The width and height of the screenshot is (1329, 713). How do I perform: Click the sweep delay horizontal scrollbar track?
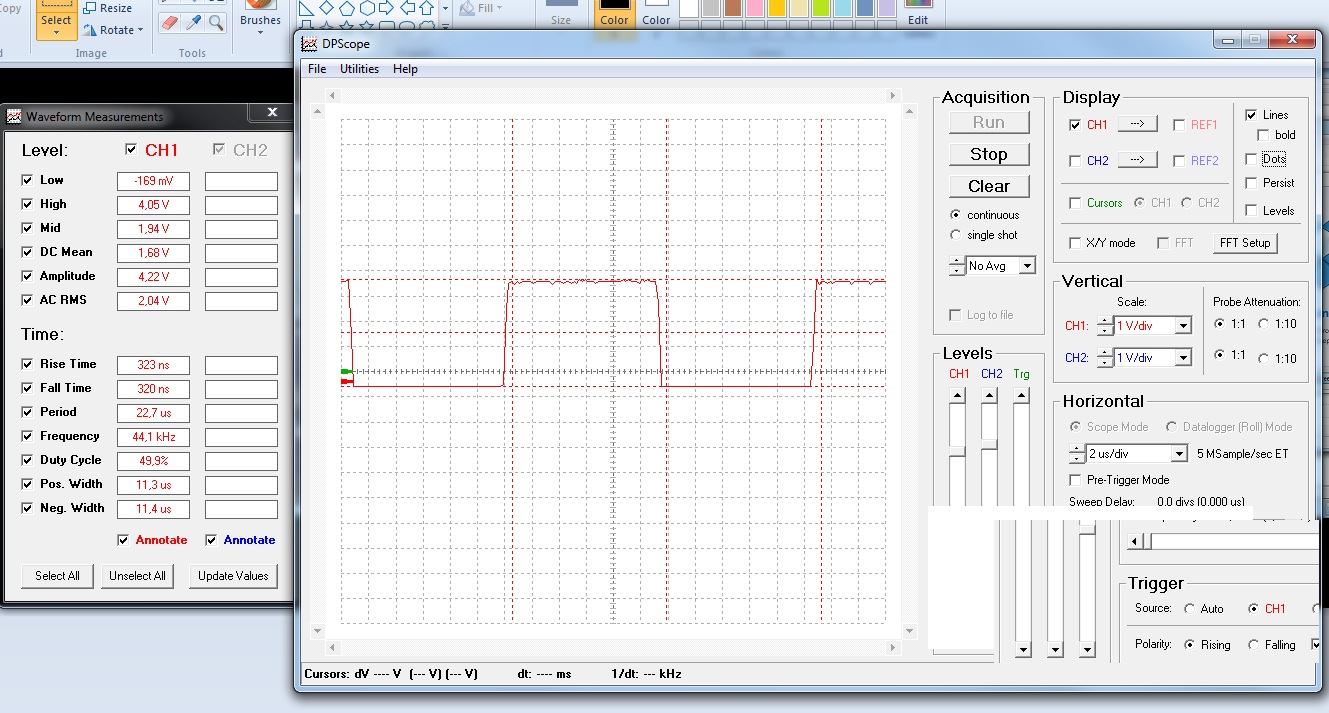(x=1237, y=541)
